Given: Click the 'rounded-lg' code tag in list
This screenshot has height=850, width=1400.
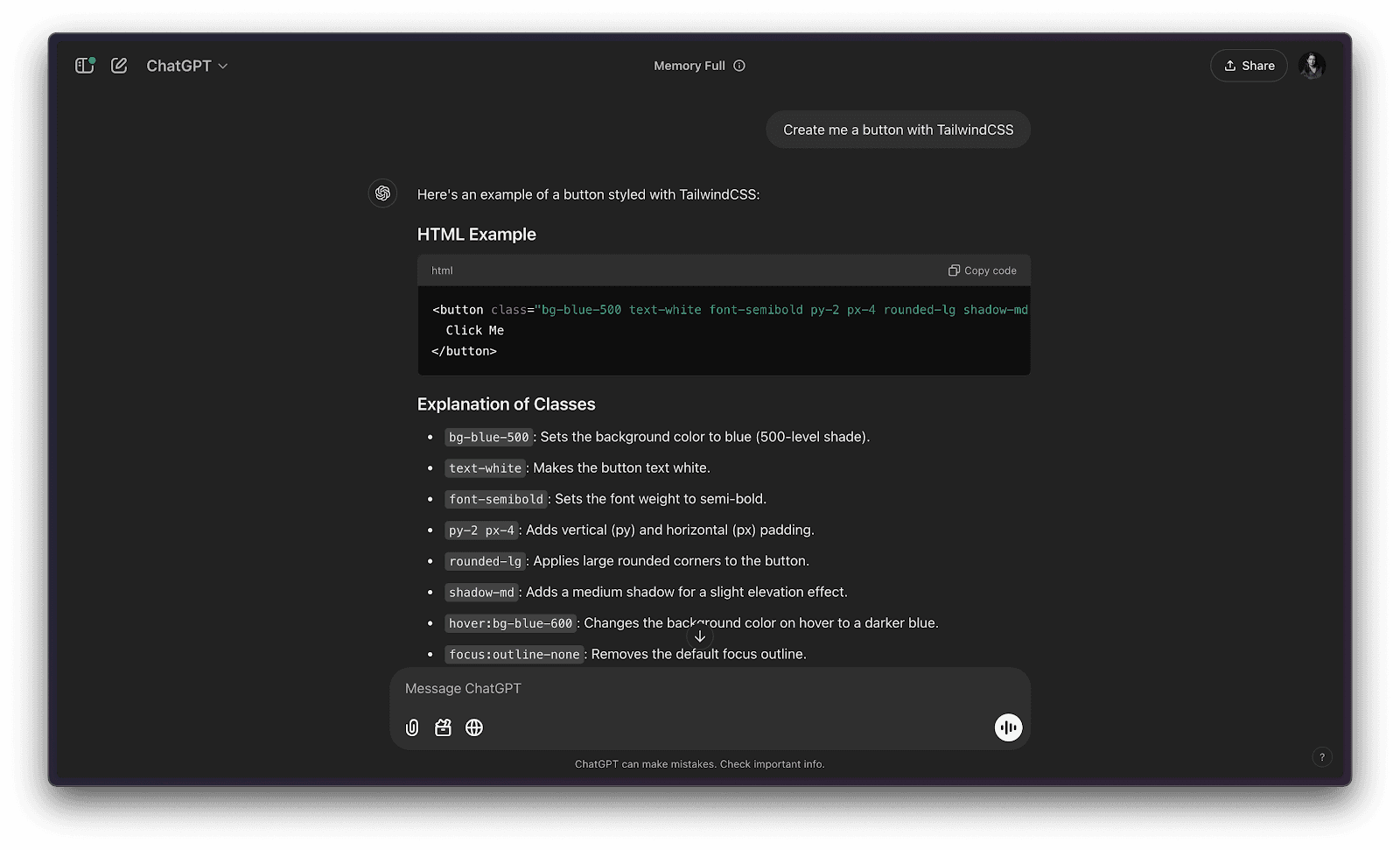Looking at the screenshot, I should coord(486,561).
